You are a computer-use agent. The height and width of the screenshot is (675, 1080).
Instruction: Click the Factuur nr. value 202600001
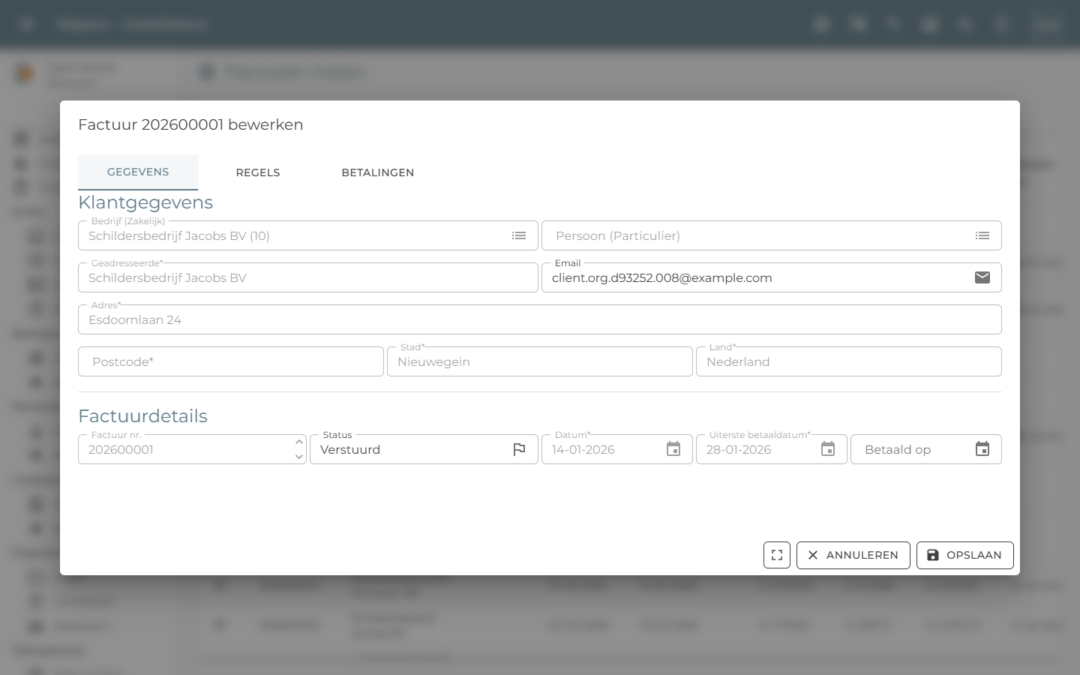pos(121,450)
